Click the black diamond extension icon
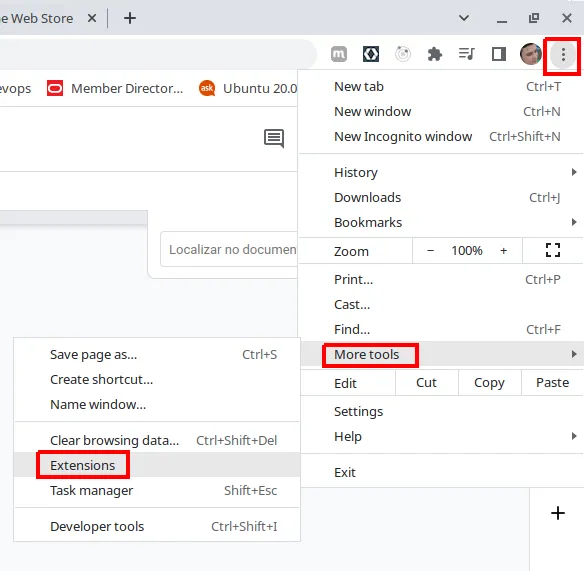Screen dimensions: 584x571 (x=371, y=54)
